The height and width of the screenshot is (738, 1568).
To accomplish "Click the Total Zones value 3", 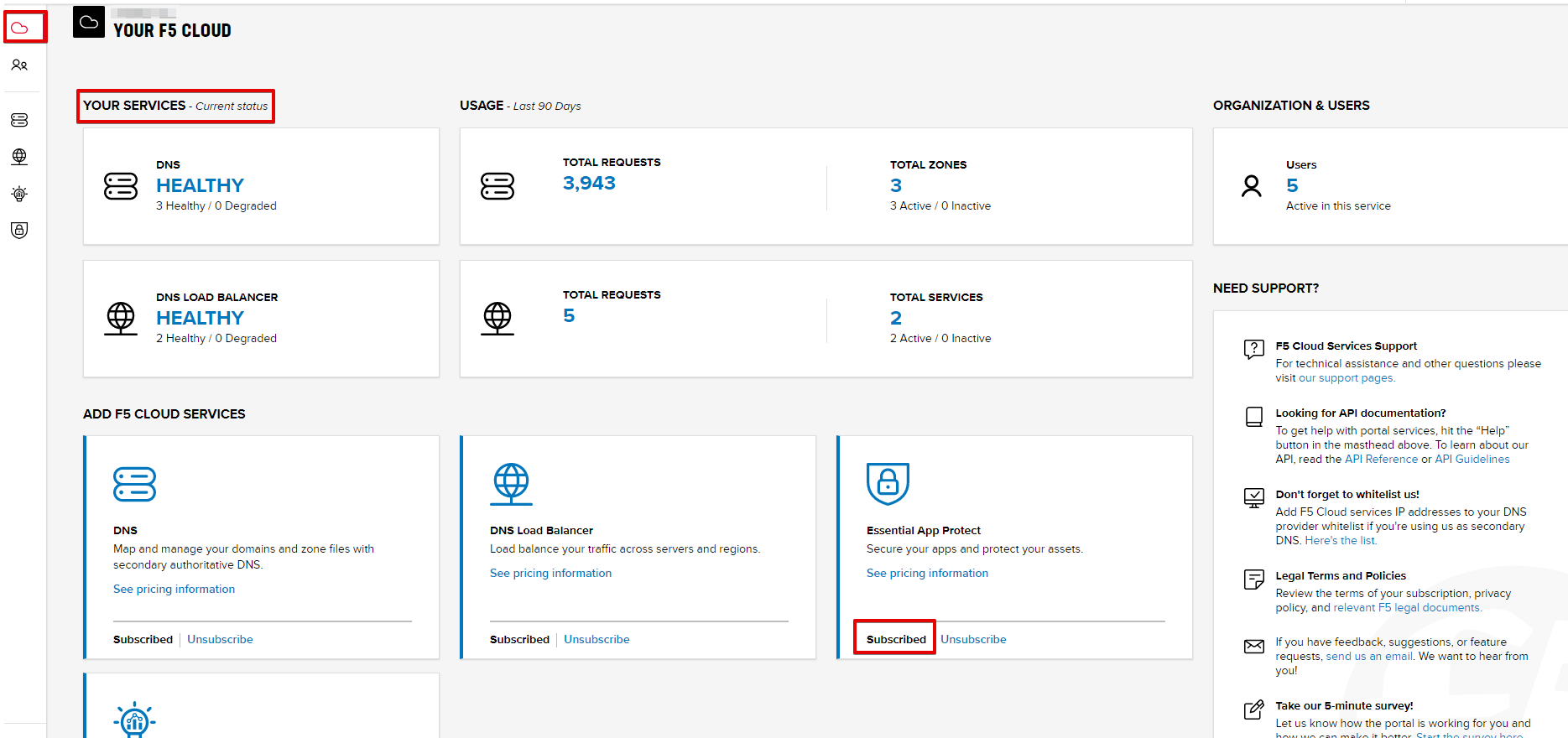I will [896, 185].
